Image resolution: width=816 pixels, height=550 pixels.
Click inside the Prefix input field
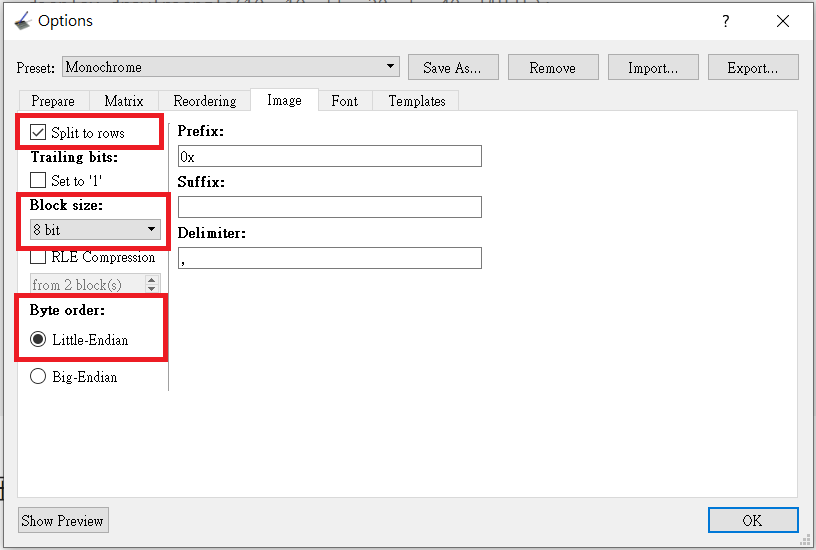coord(329,156)
